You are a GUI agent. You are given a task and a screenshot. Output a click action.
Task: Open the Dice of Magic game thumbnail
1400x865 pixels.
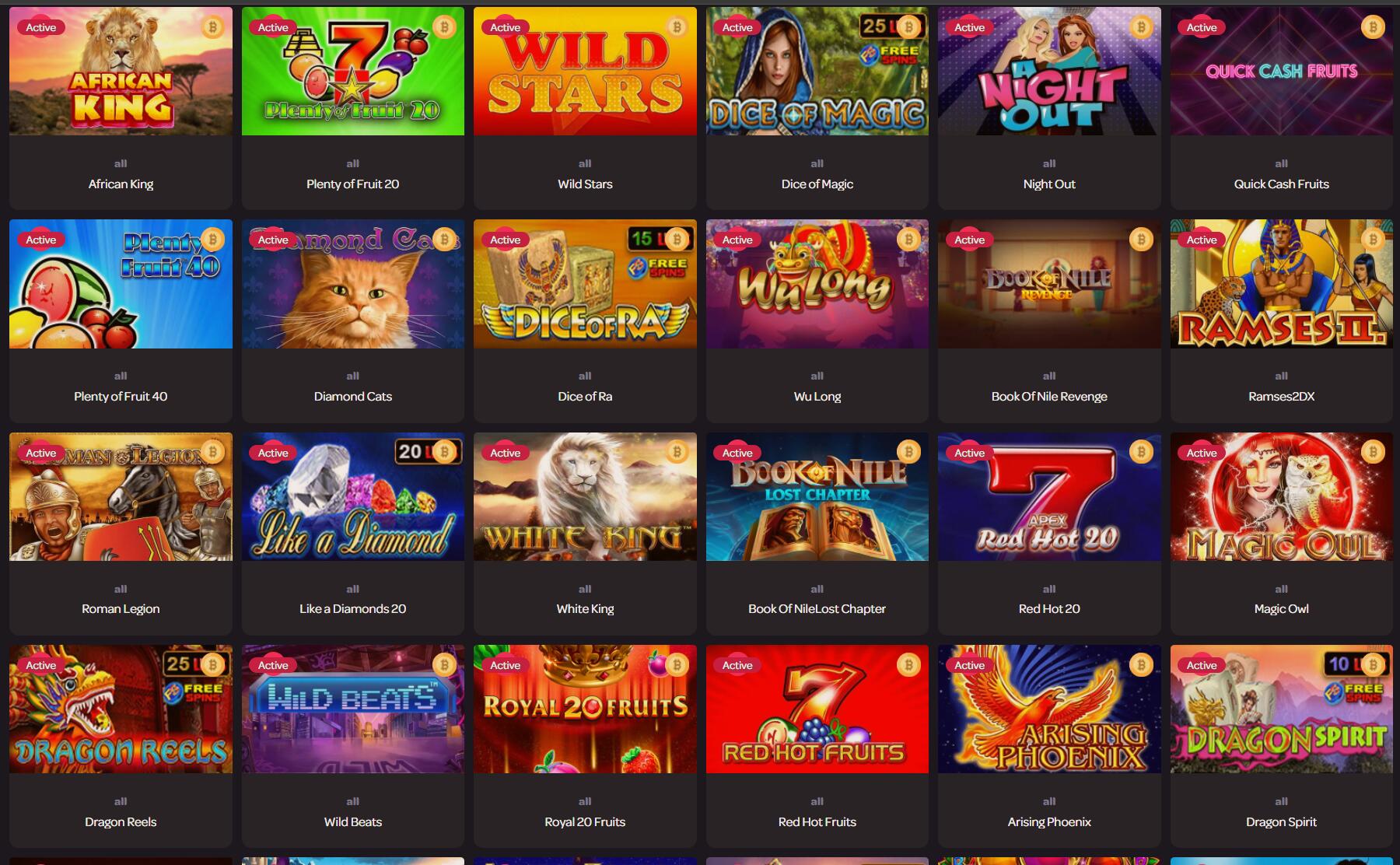click(817, 71)
